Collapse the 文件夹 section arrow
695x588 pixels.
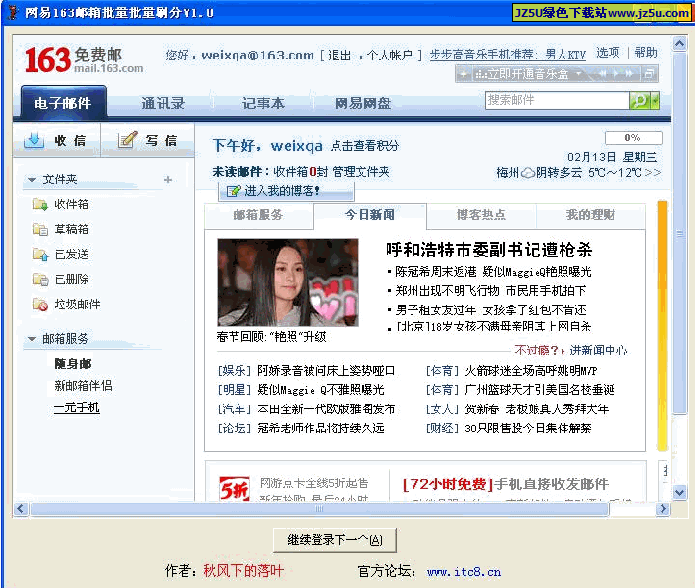click(x=31, y=179)
